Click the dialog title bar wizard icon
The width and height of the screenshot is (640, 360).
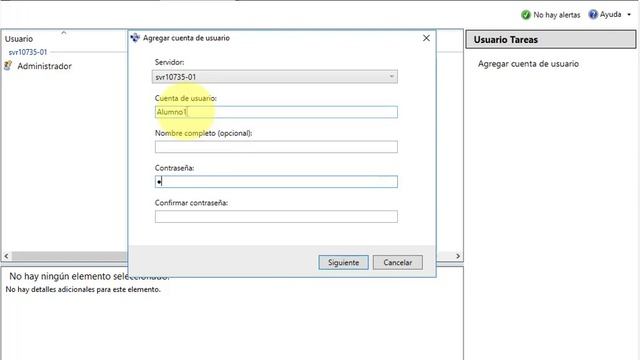click(135, 38)
